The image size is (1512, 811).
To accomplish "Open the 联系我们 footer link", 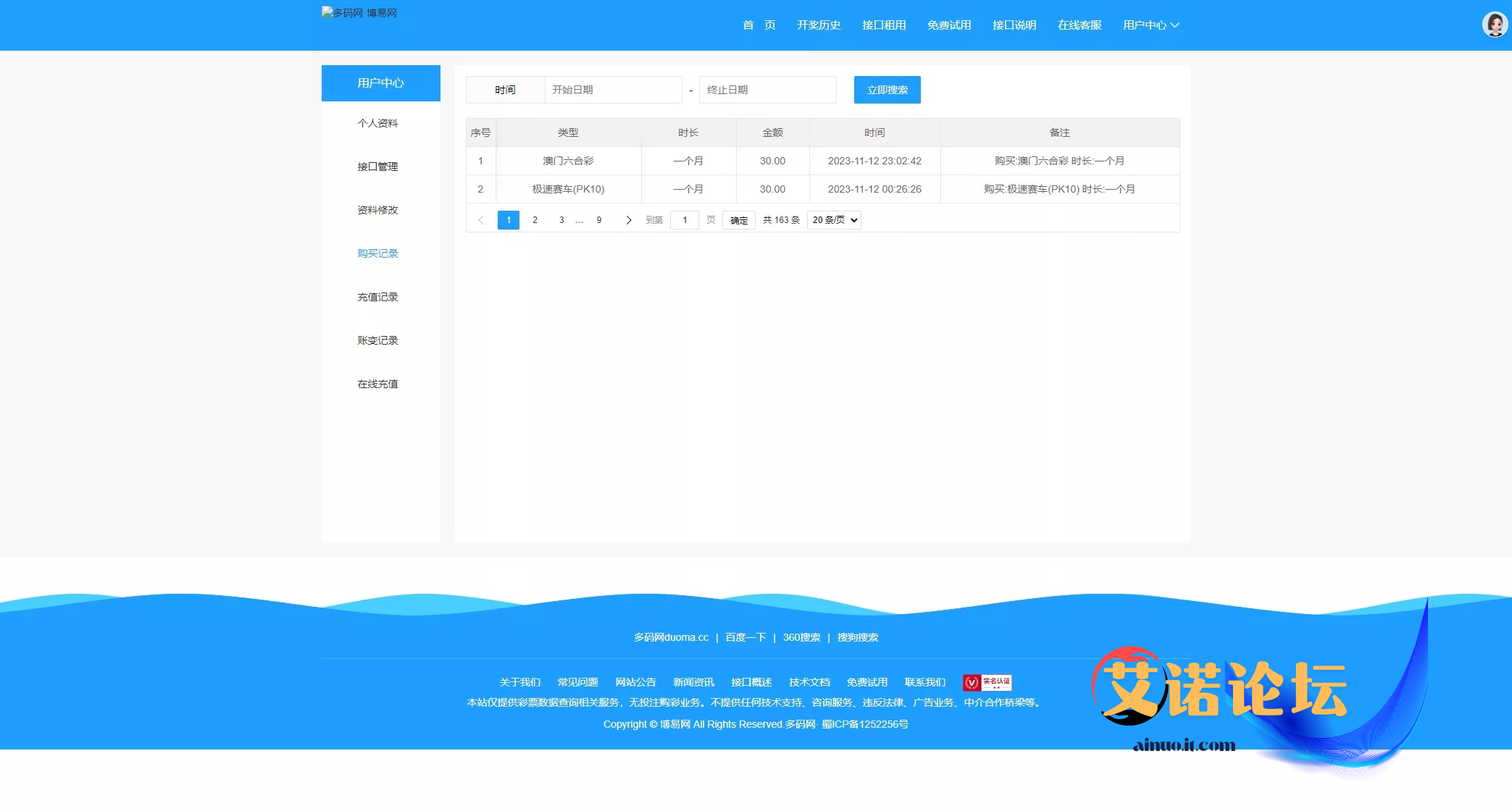I will click(x=925, y=682).
